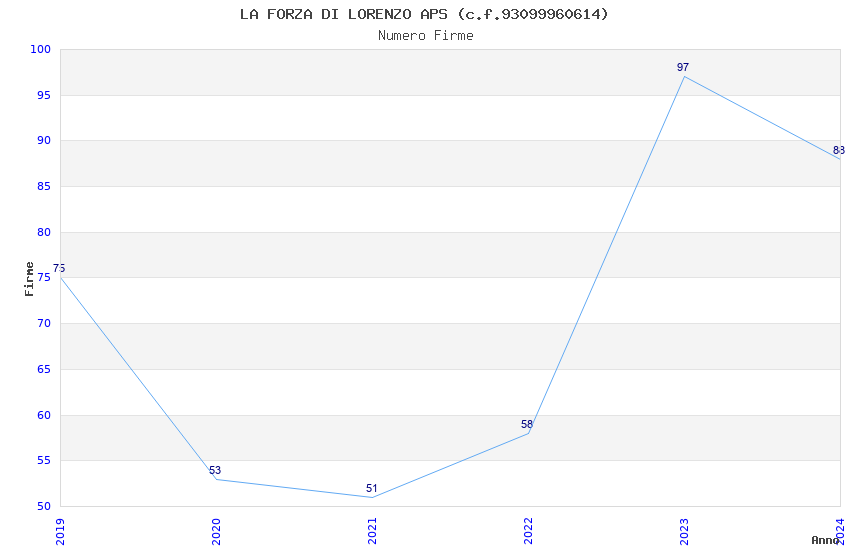850x550 pixels.
Task: Select the data label 75 for 2019
Action: [59, 268]
